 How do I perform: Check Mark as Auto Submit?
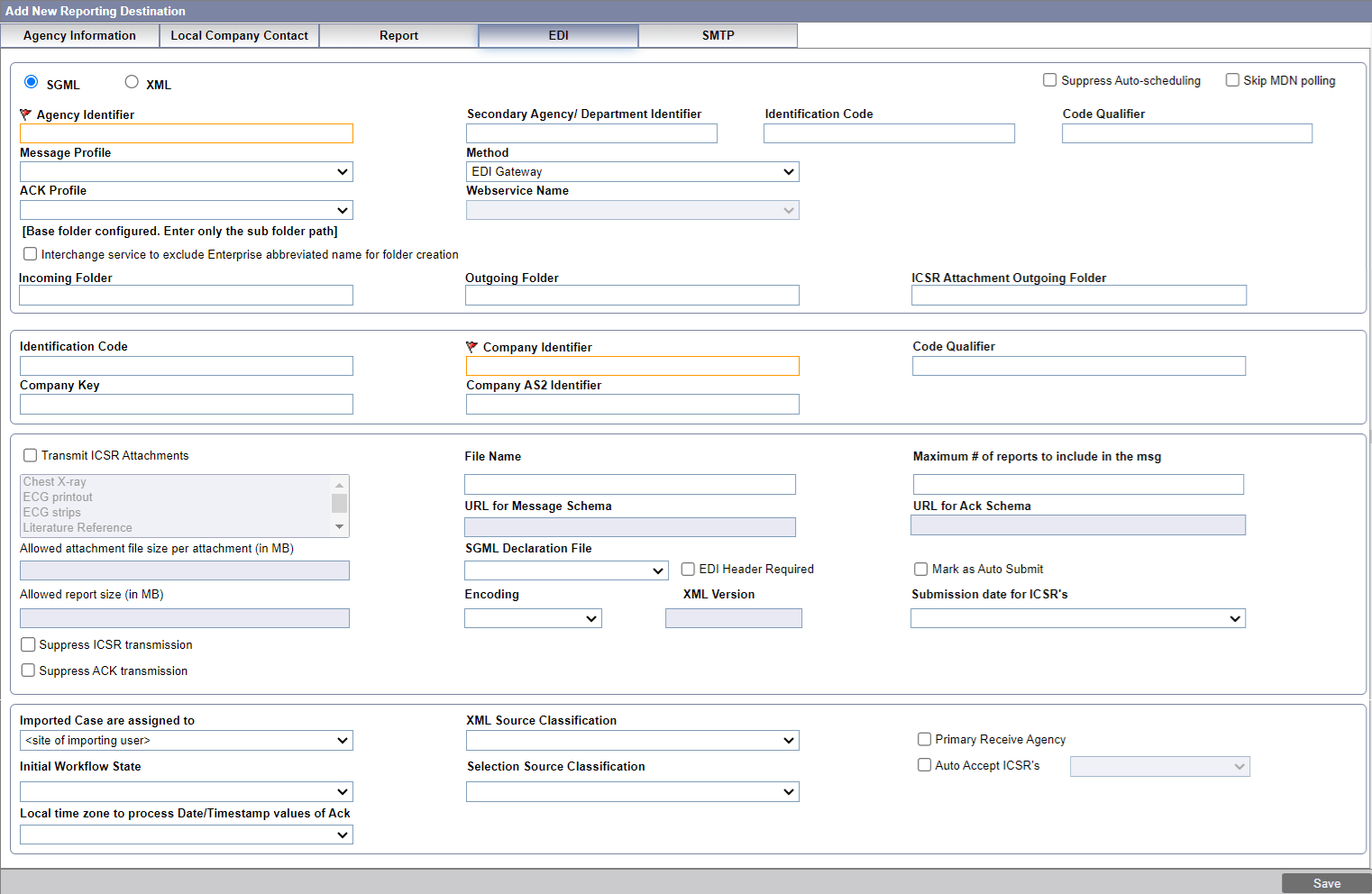[x=920, y=569]
